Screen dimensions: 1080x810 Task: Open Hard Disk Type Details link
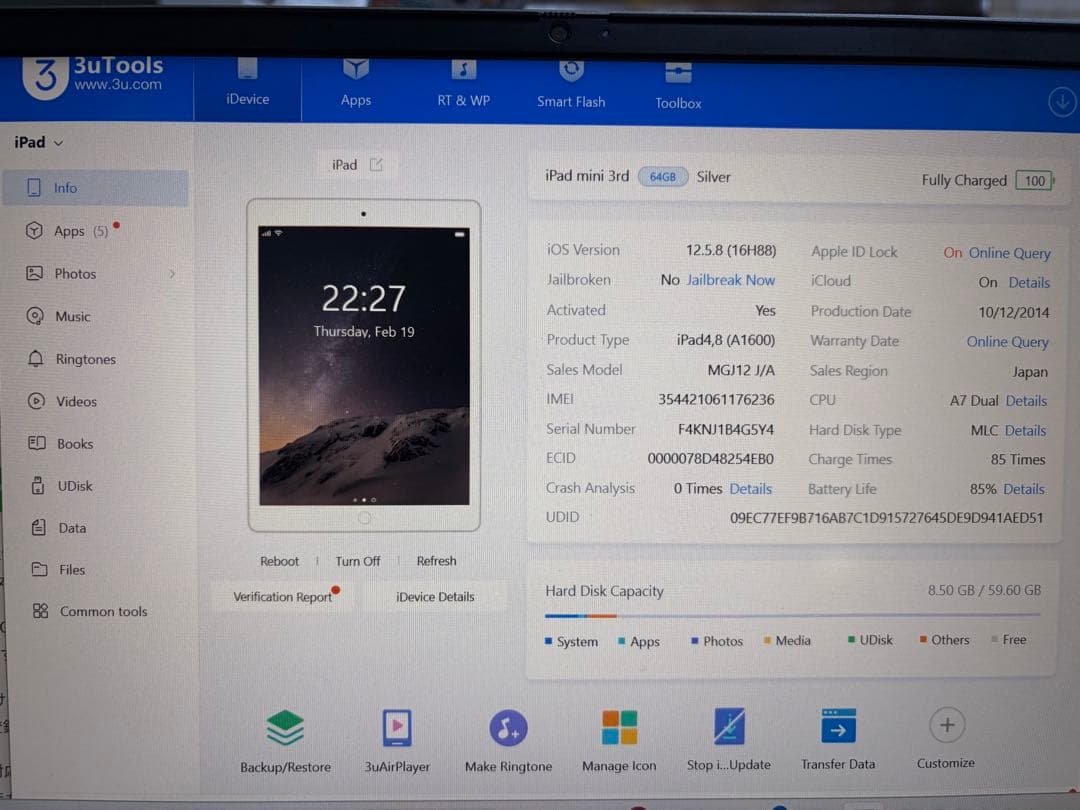point(1025,430)
